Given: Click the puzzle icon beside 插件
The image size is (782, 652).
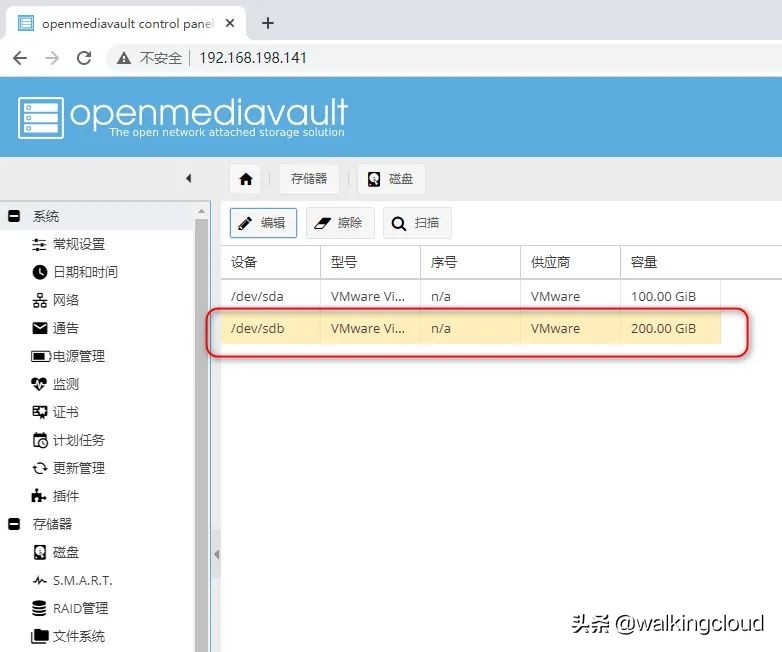Looking at the screenshot, I should pos(39,495).
